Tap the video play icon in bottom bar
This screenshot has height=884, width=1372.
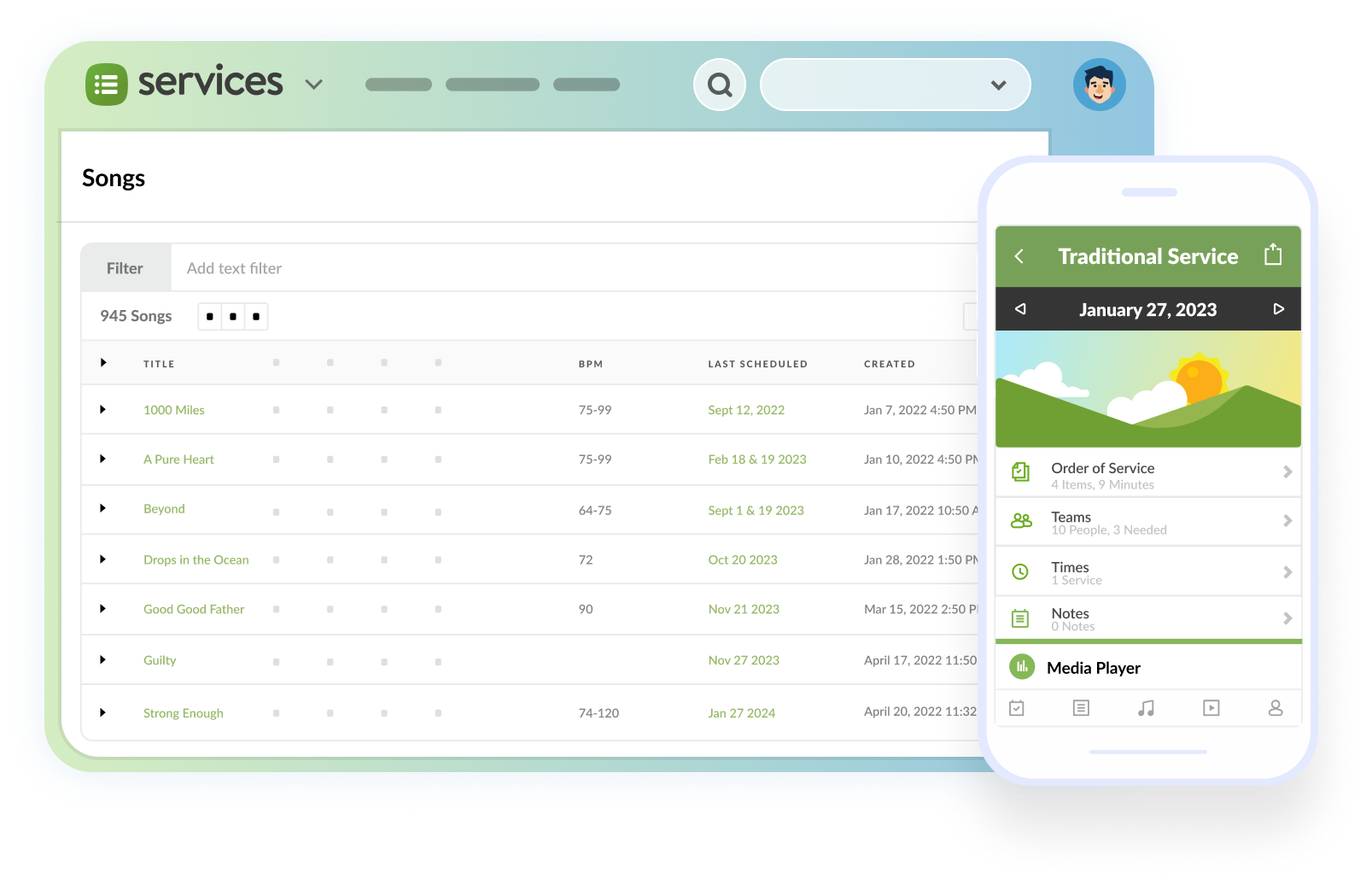pos(1211,708)
